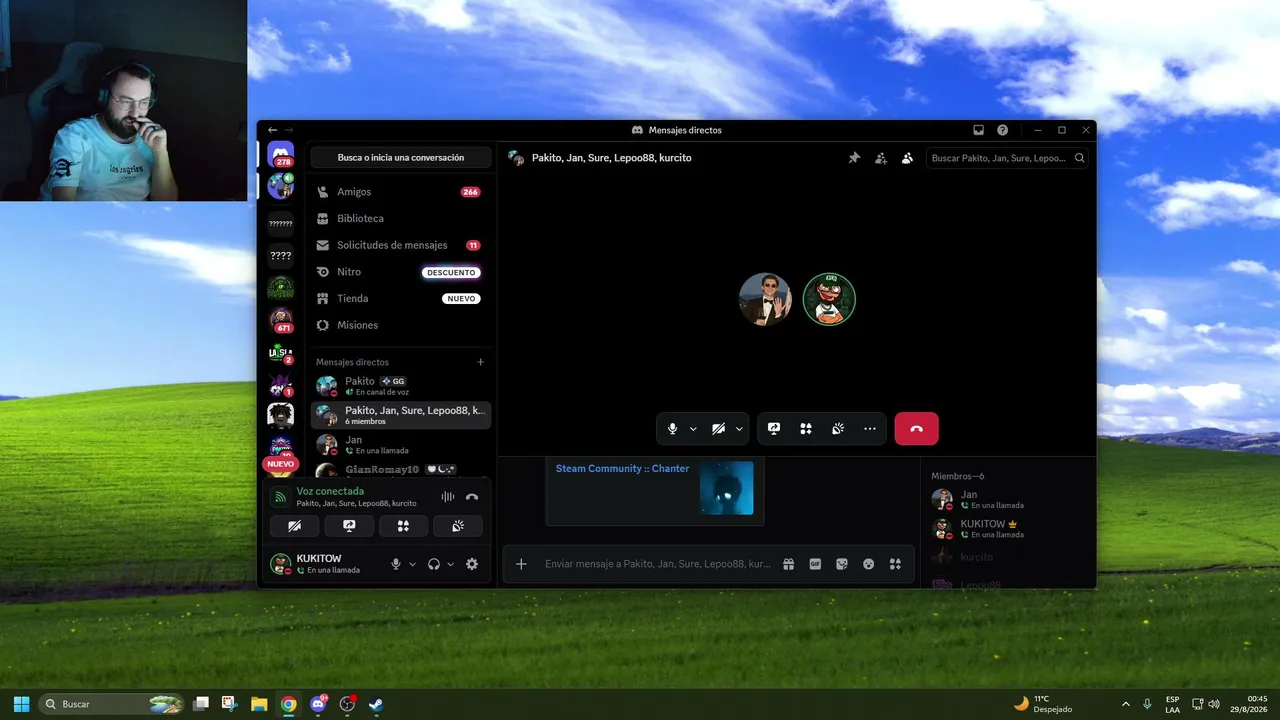Open the sticker picker

coord(842,564)
